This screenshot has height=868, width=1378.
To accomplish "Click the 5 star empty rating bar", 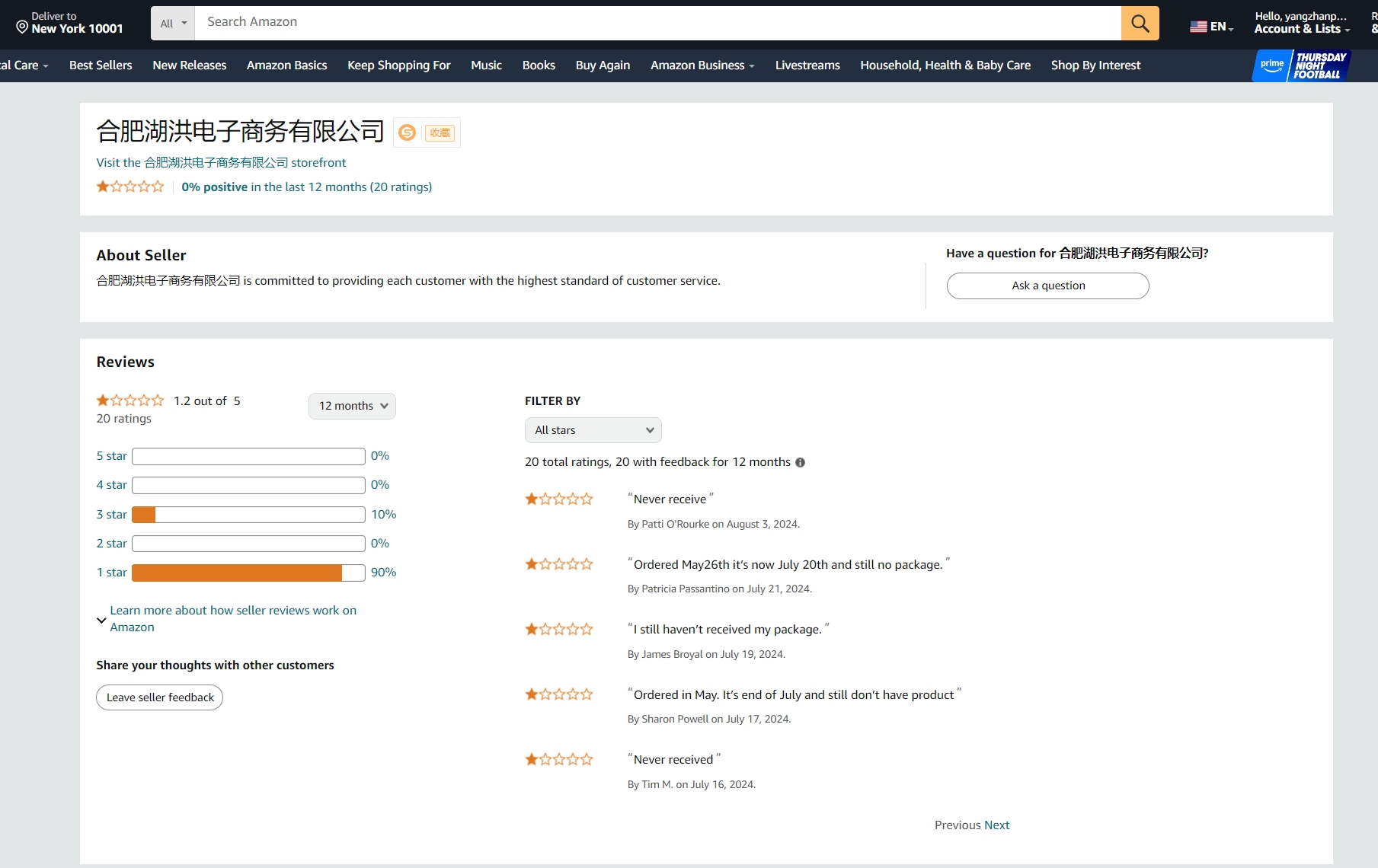I will coord(248,456).
